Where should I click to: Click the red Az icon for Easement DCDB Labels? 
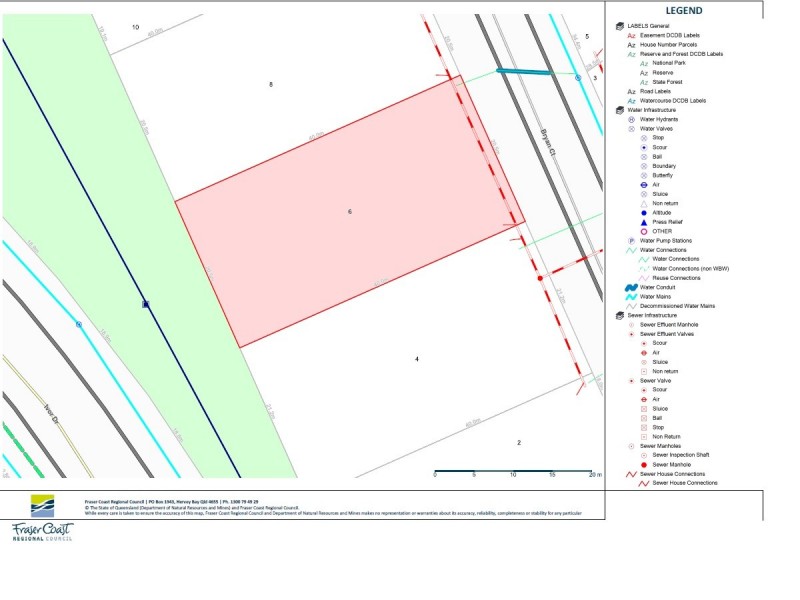click(632, 36)
